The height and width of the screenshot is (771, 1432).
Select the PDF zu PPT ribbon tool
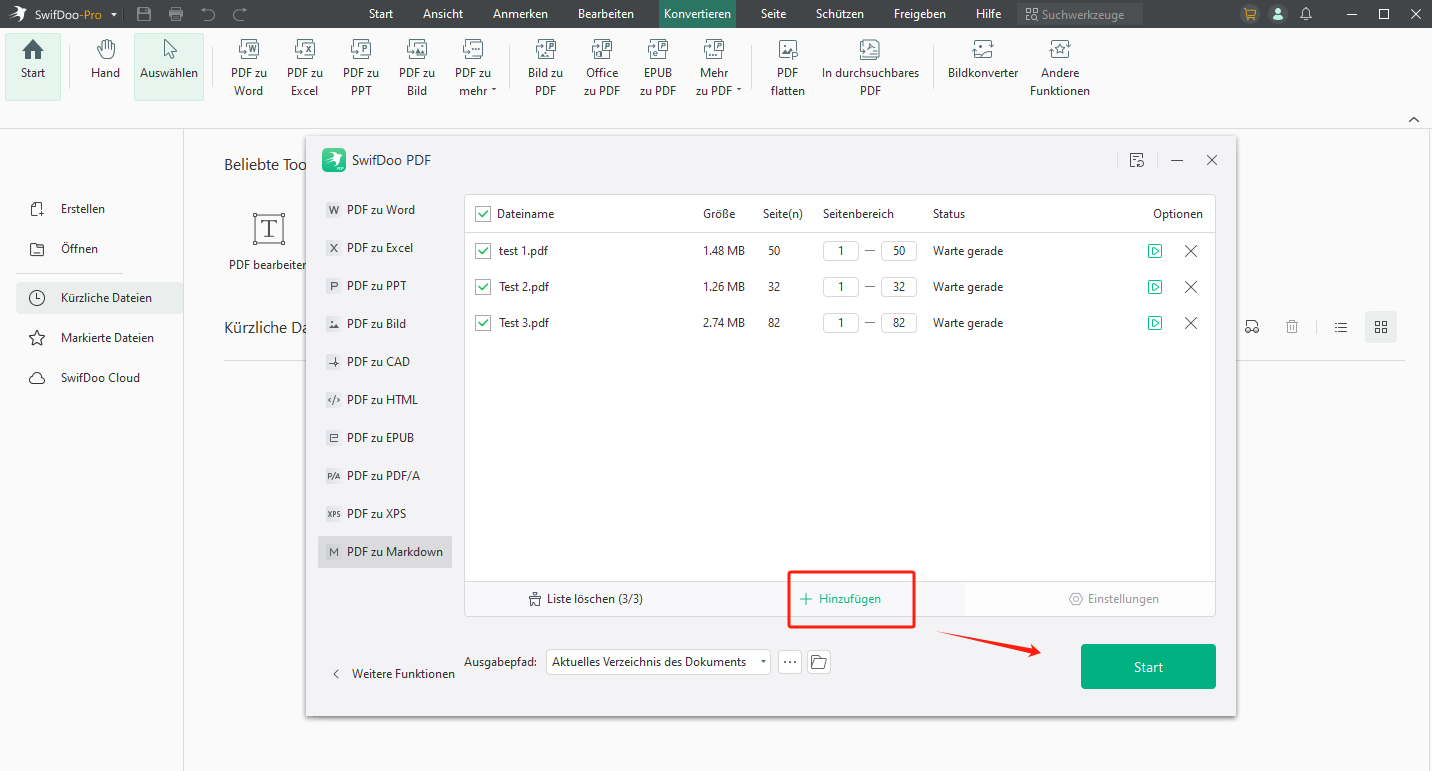(361, 68)
